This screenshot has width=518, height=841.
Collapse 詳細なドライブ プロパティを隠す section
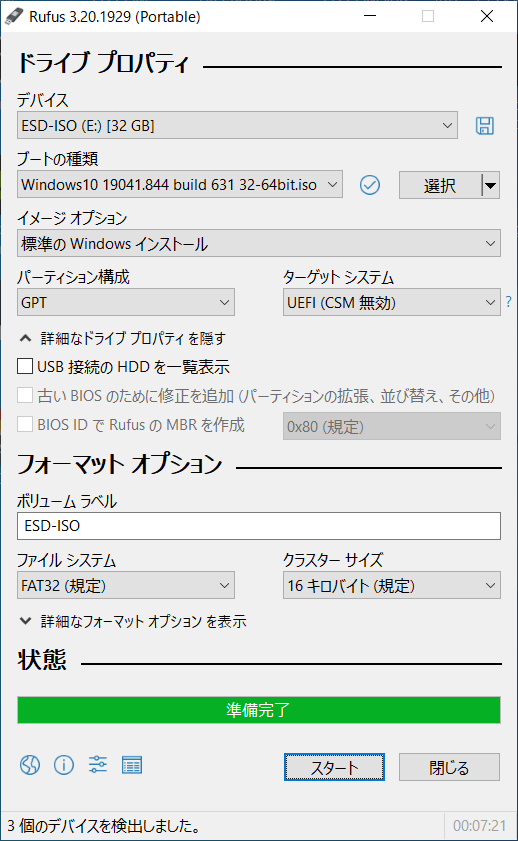123,338
